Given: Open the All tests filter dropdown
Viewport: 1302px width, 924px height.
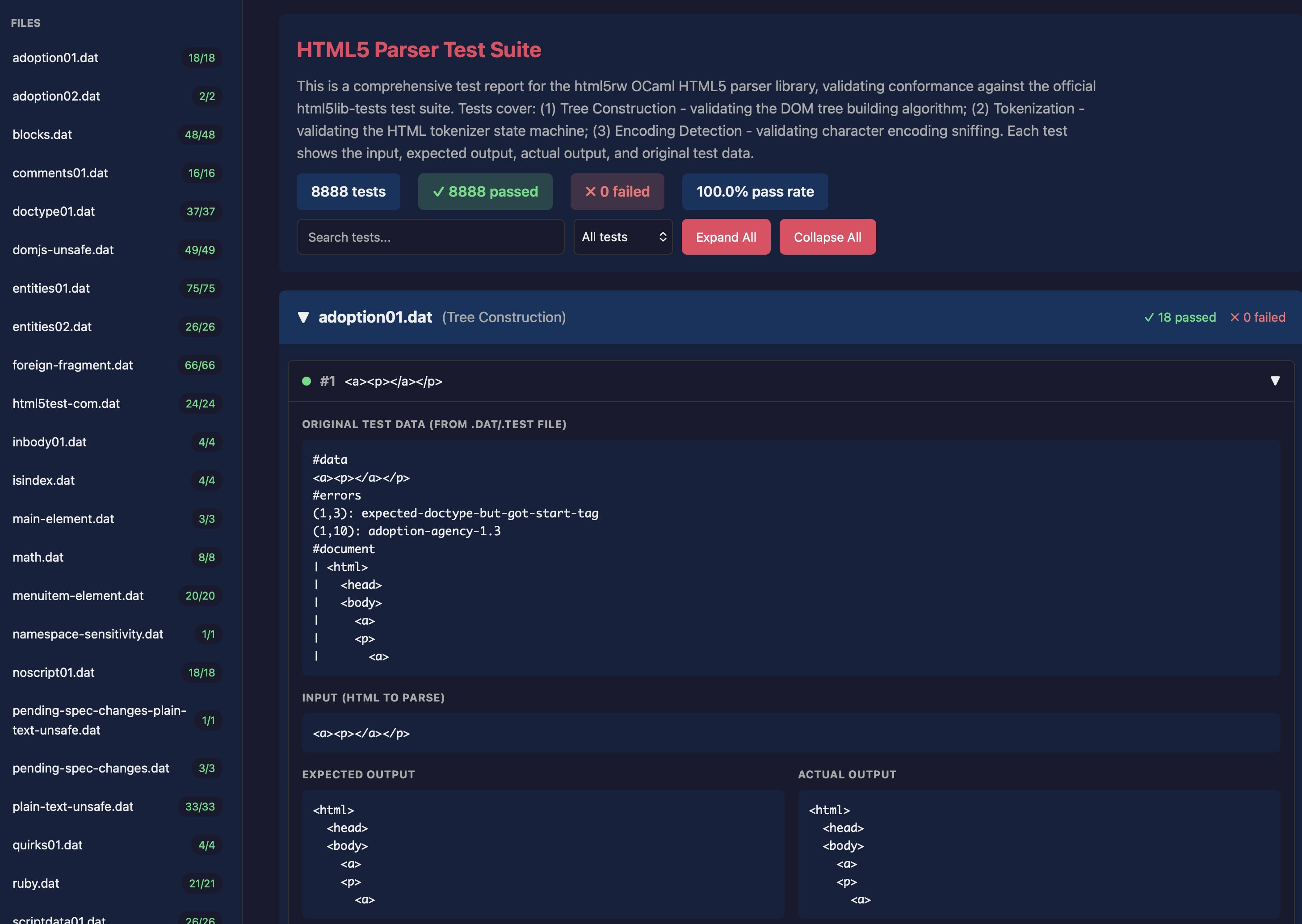Looking at the screenshot, I should (623, 237).
